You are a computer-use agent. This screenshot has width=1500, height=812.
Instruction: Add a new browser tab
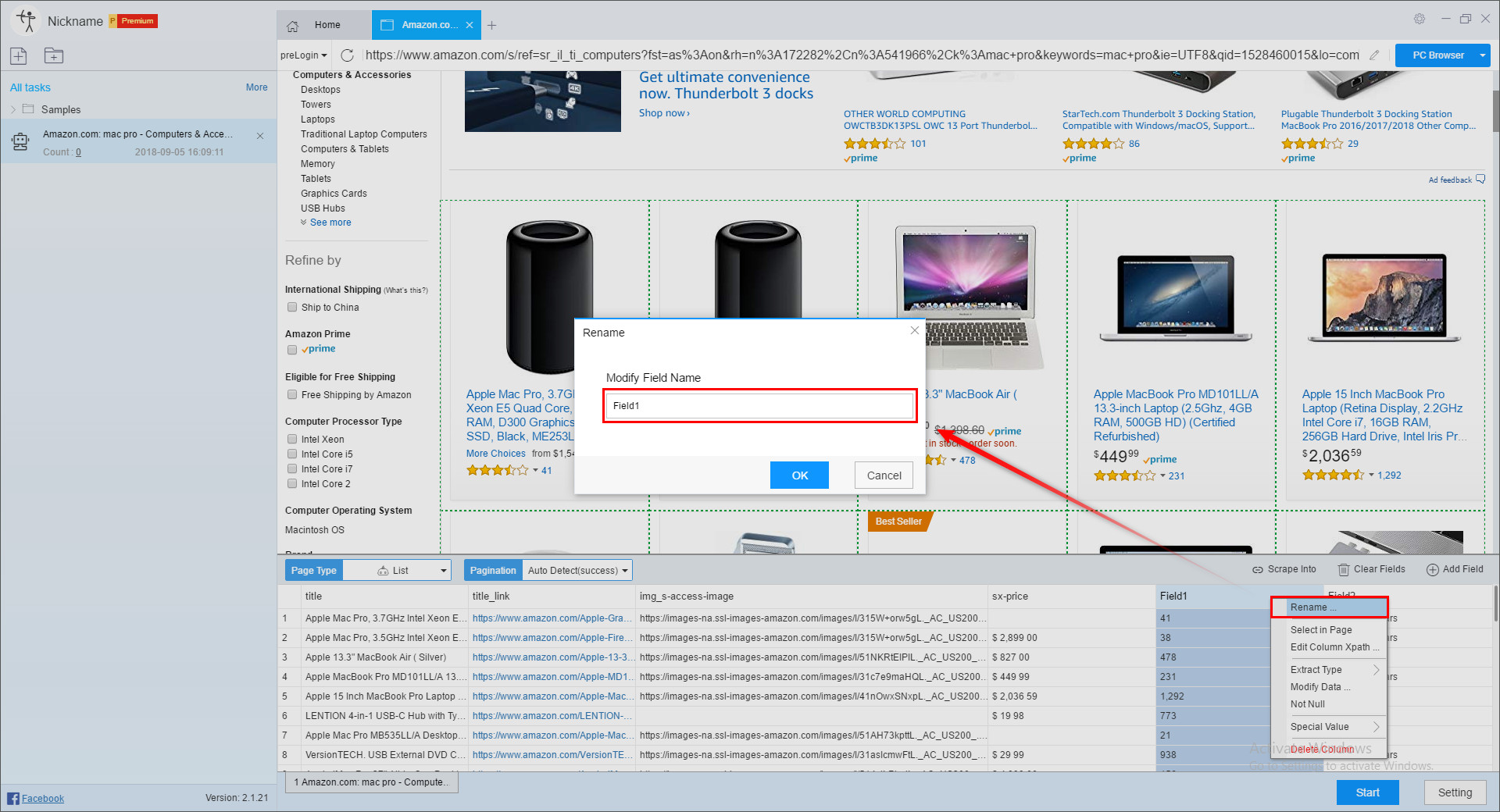(491, 25)
